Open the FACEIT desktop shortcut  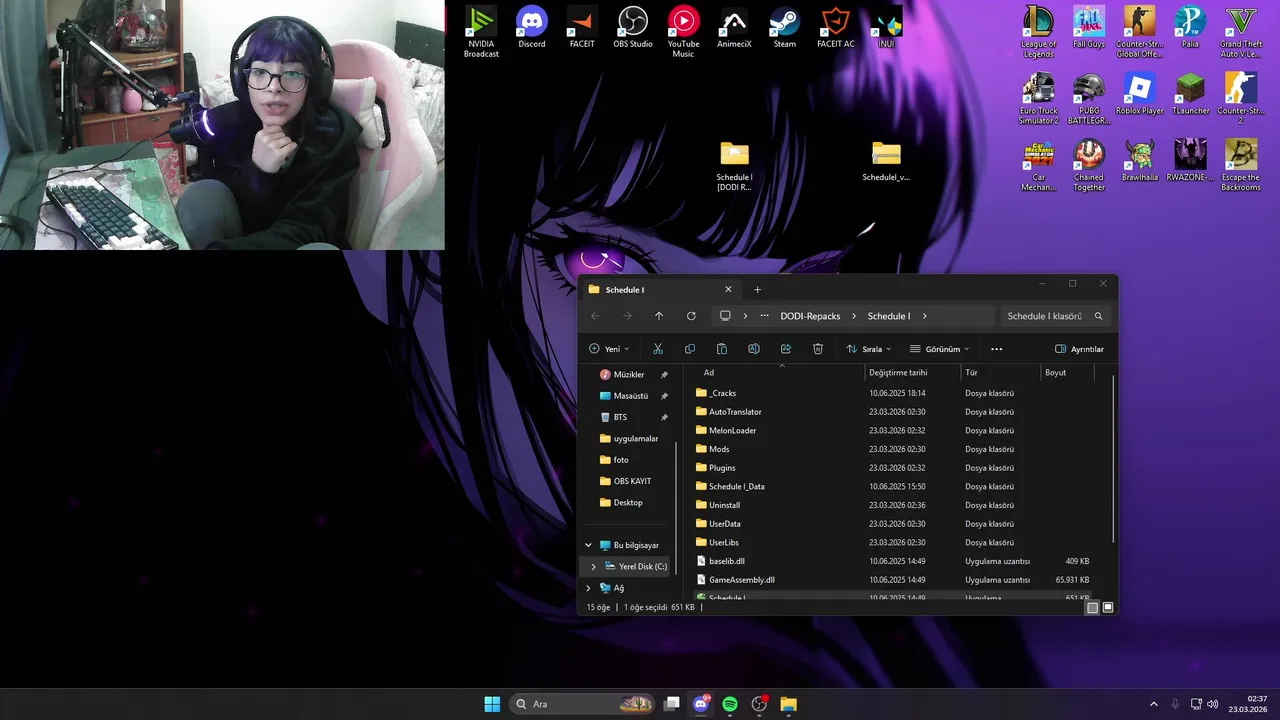pyautogui.click(x=582, y=27)
